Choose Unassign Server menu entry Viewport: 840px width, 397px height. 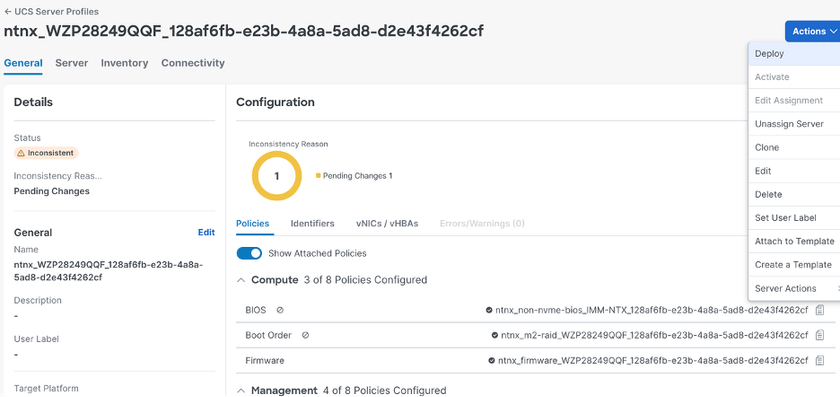click(794, 124)
